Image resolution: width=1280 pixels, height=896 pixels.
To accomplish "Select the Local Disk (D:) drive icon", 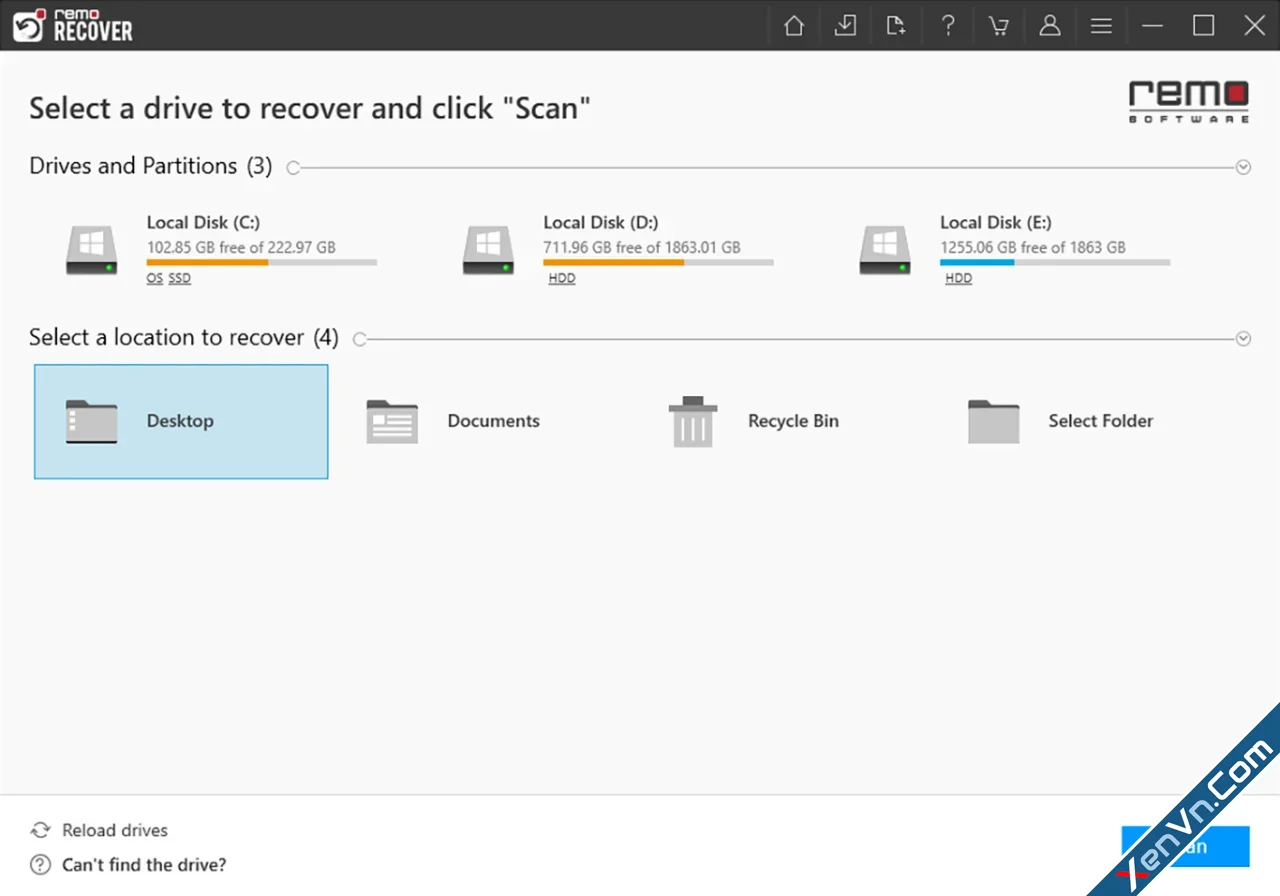I will click(488, 249).
